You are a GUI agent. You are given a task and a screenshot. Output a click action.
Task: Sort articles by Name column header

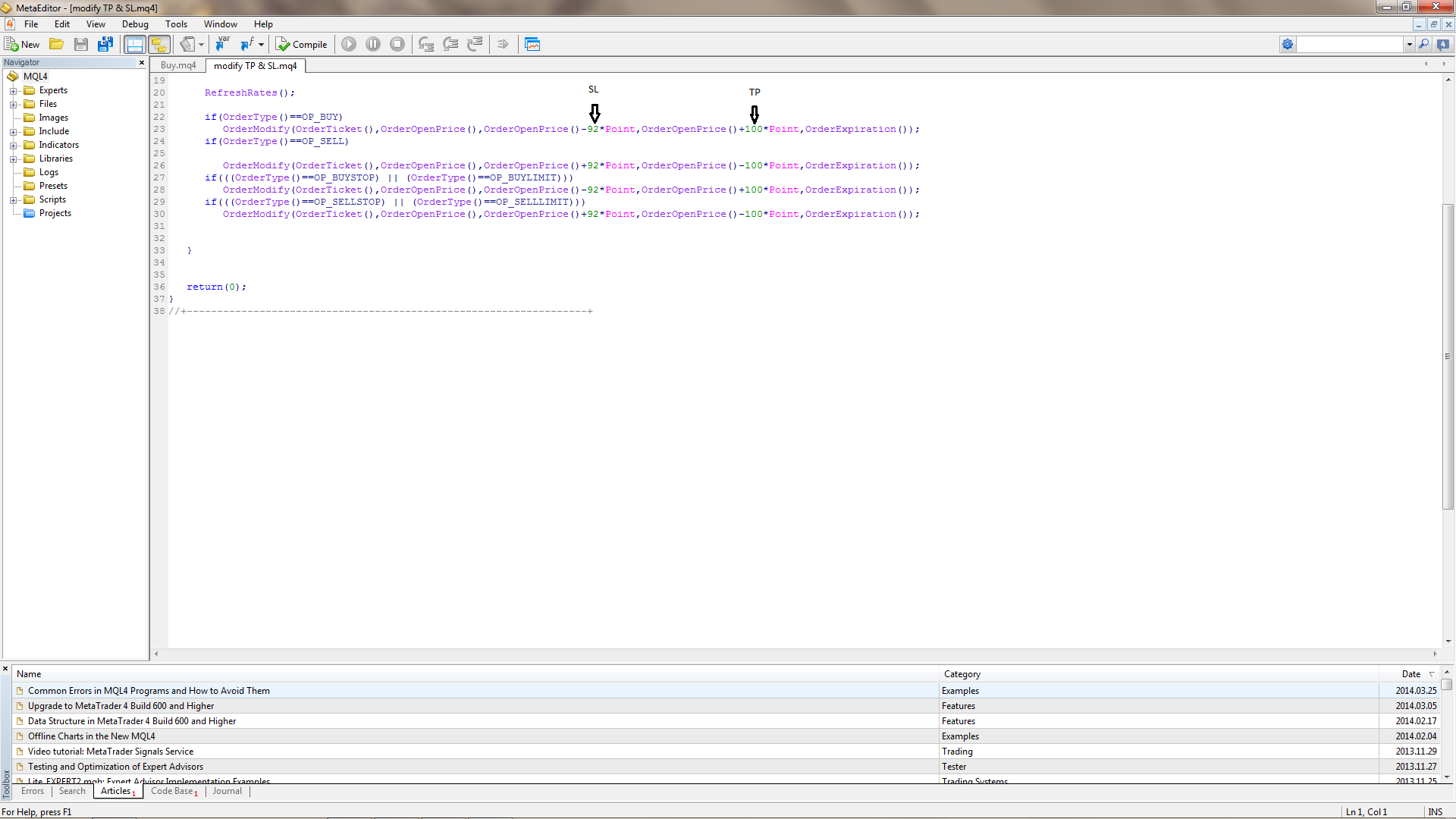(476, 674)
